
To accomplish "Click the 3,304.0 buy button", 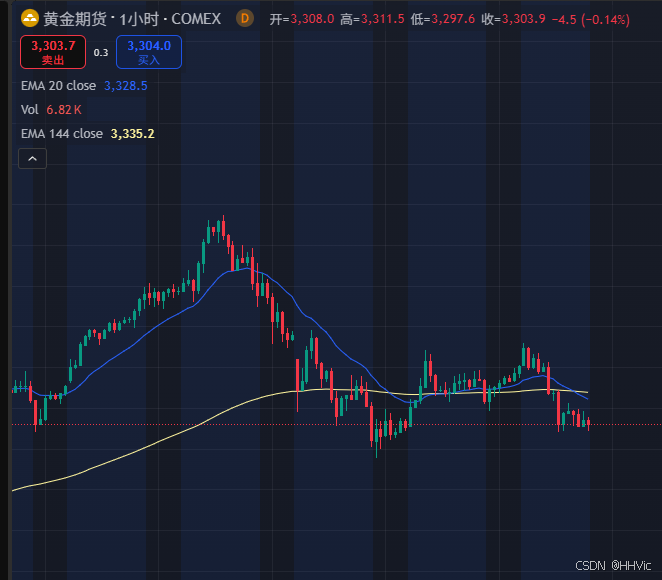I will click(x=149, y=52).
